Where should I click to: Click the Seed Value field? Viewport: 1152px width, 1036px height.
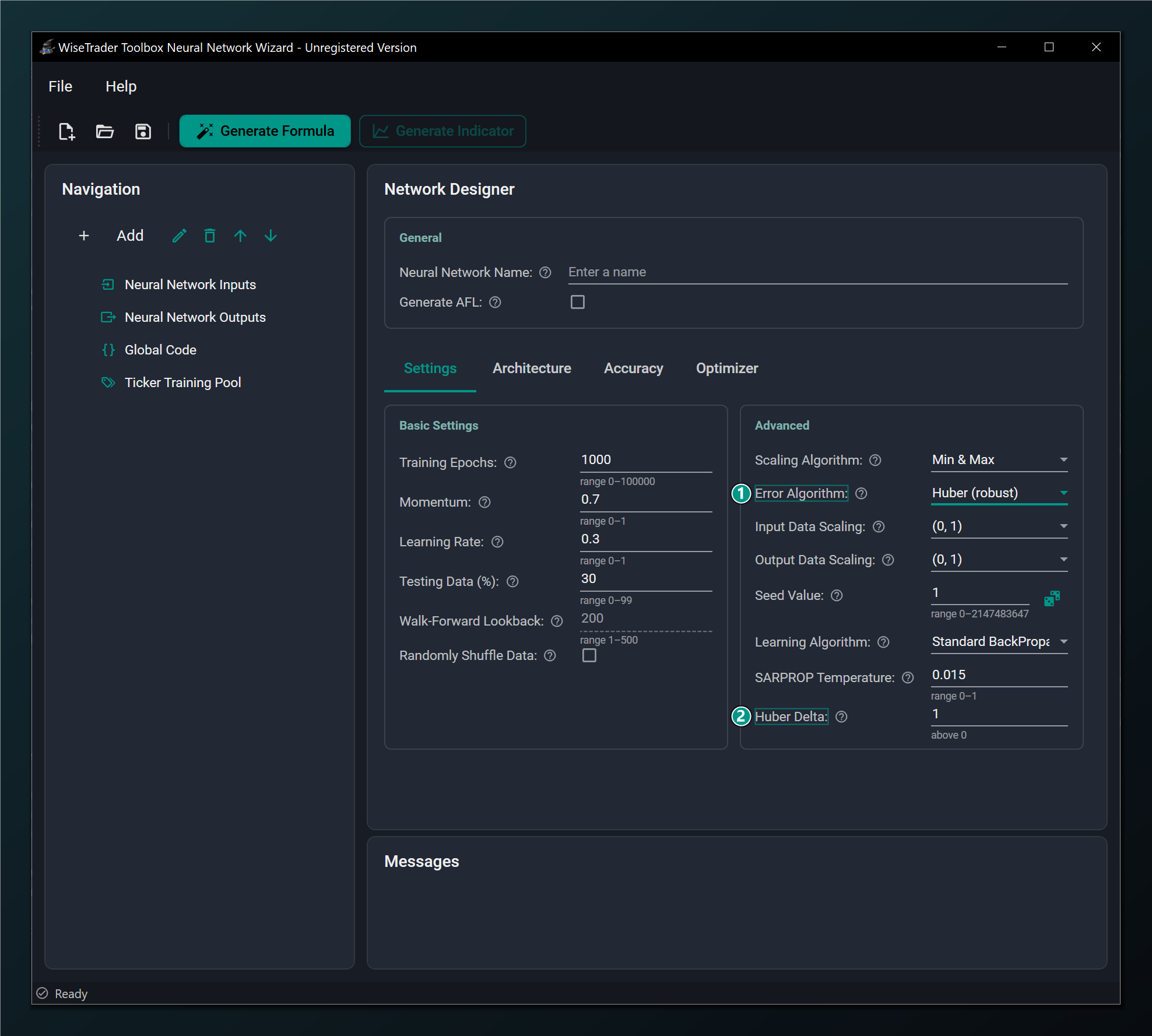pyautogui.click(x=980, y=593)
